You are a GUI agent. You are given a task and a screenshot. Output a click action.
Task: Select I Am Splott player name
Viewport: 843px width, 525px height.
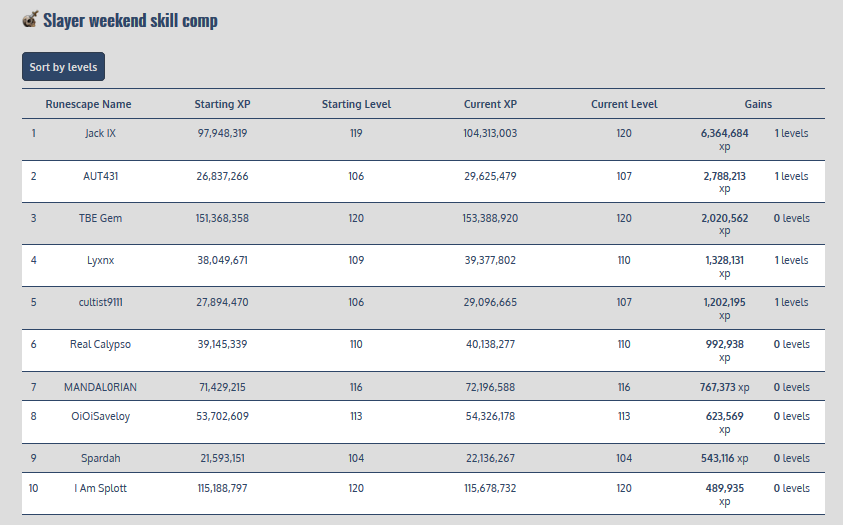click(100, 488)
